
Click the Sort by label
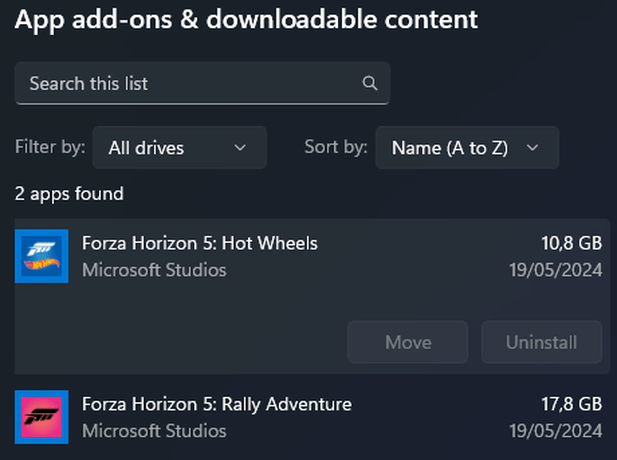click(336, 147)
